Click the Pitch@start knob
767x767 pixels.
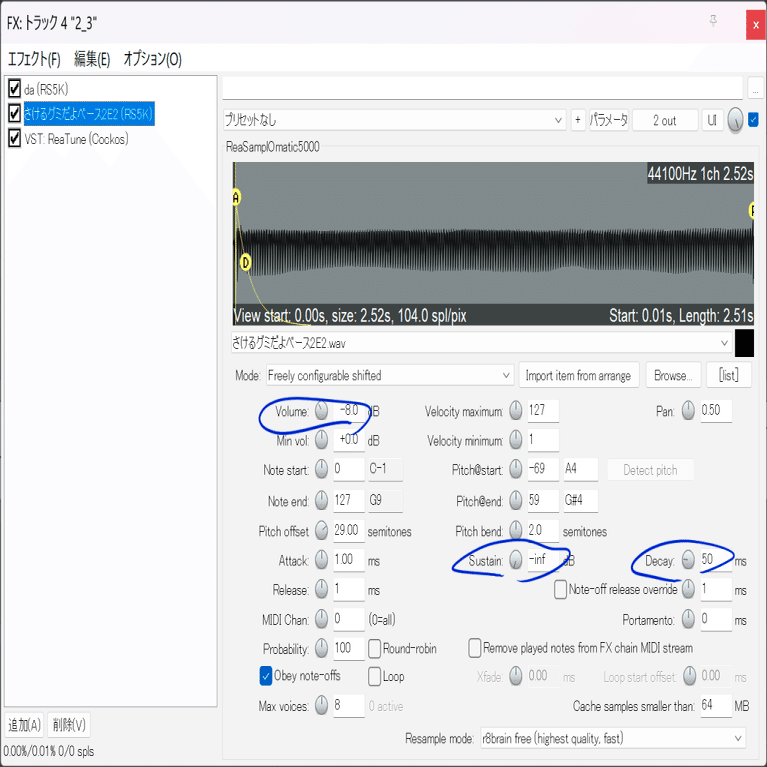(516, 469)
